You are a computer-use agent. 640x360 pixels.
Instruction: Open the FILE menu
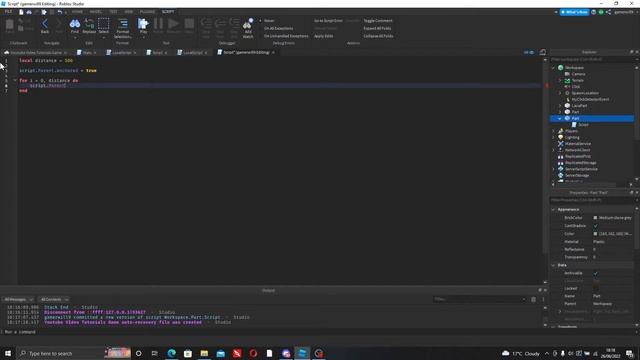point(8,12)
